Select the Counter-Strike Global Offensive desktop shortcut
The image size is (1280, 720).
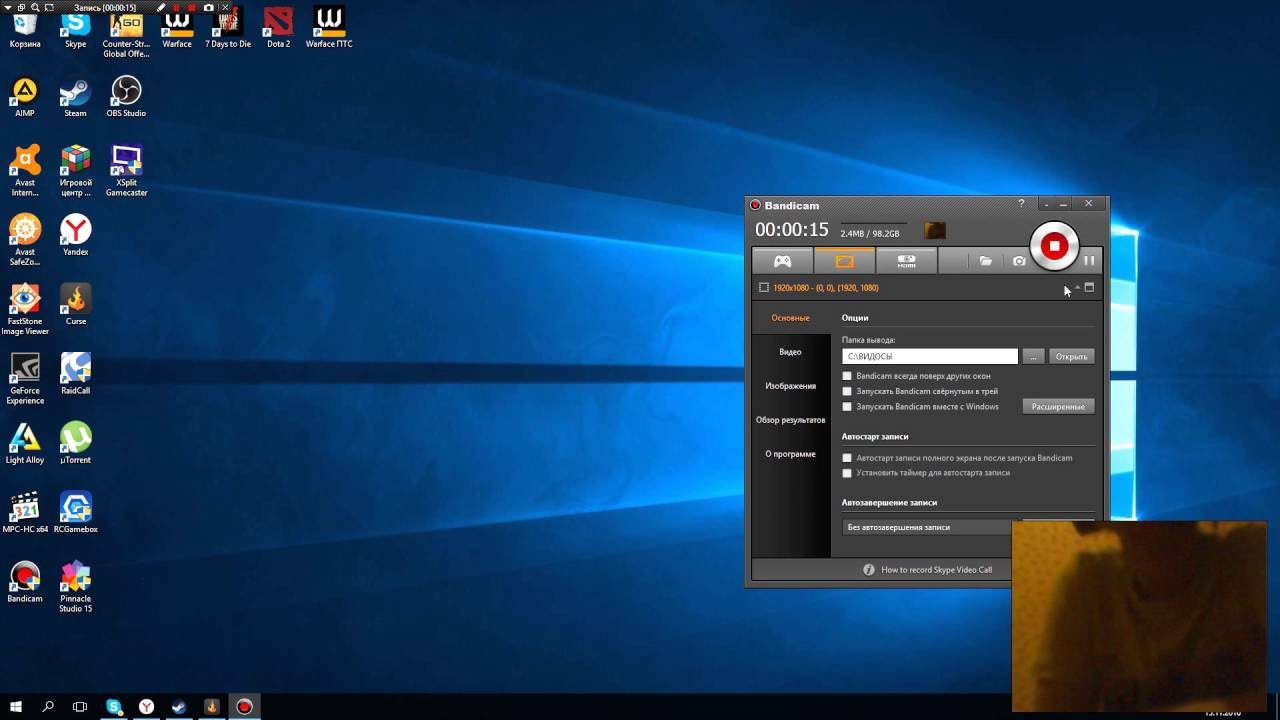(126, 34)
